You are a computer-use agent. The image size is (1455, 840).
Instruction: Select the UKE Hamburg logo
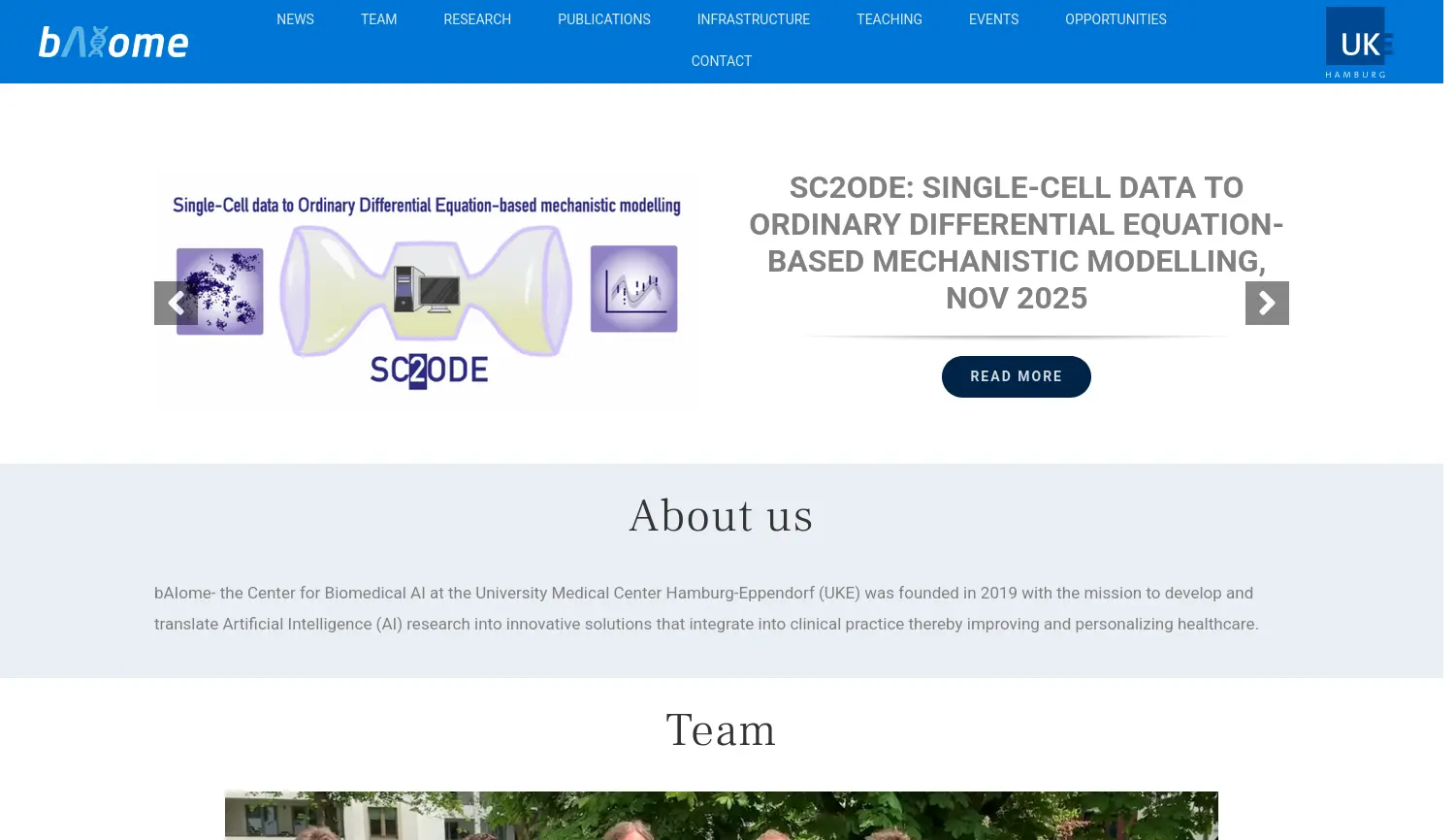point(1356,41)
